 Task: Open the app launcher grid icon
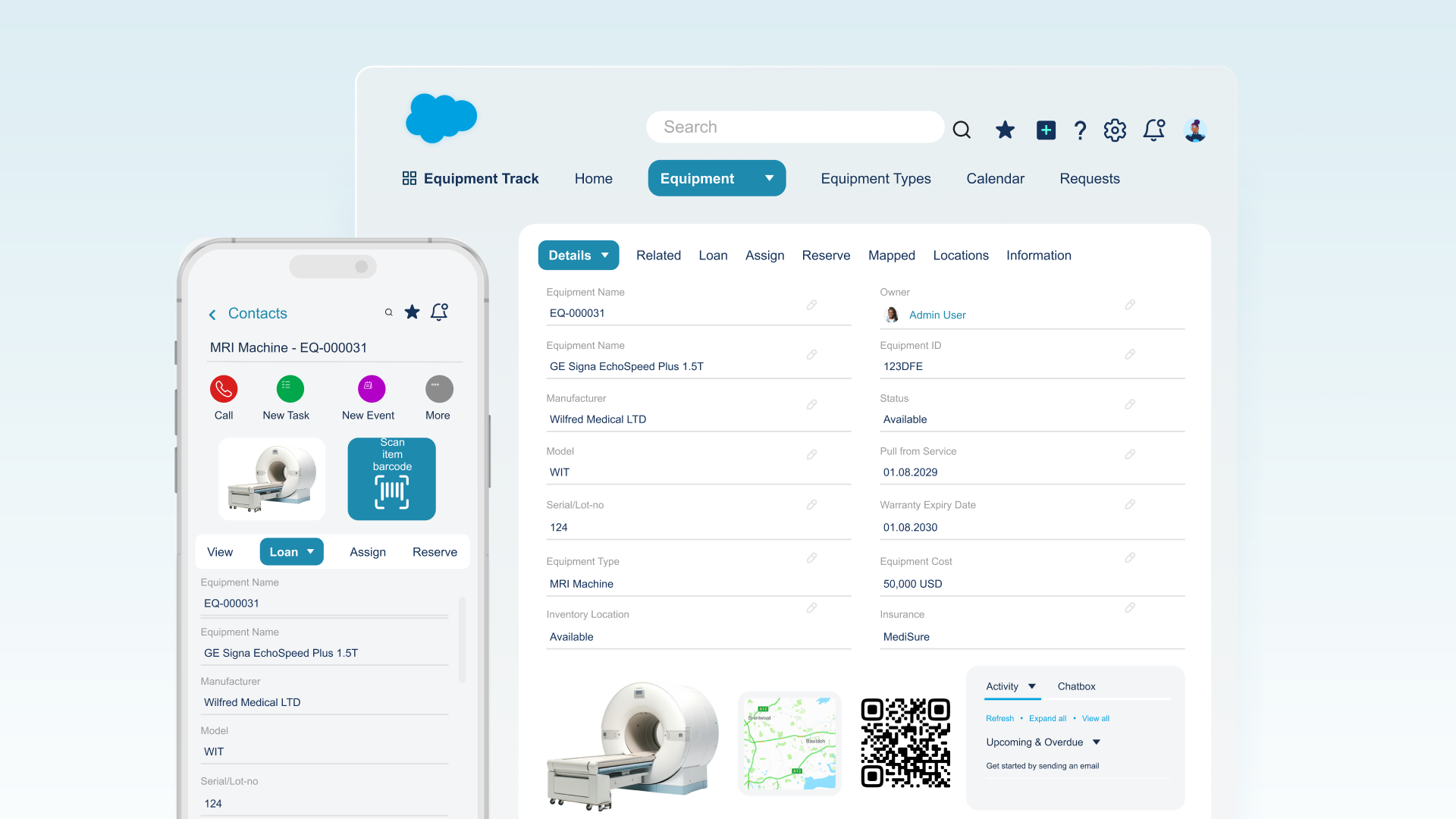point(409,178)
